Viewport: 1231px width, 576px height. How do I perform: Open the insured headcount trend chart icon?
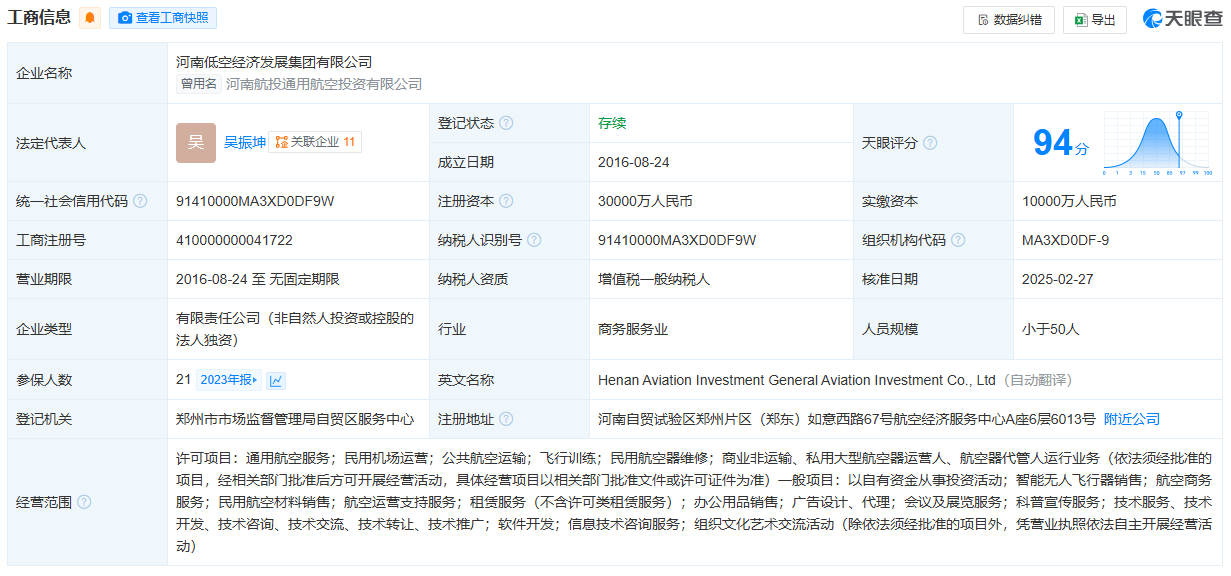(276, 380)
